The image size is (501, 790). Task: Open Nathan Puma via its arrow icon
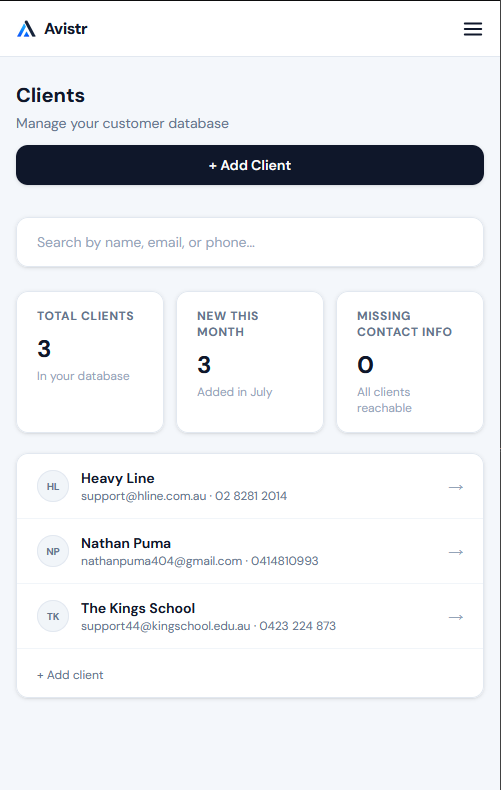[x=456, y=552]
